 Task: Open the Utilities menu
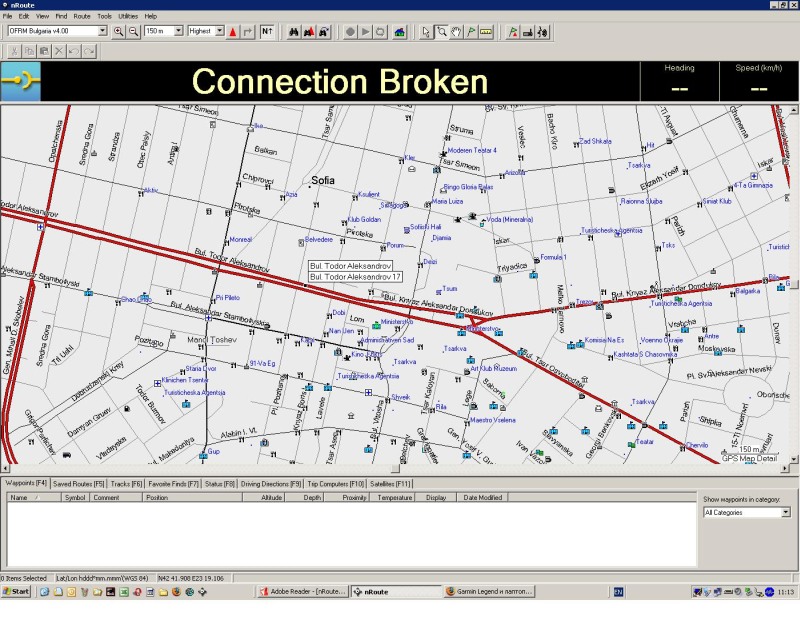pyautogui.click(x=128, y=16)
